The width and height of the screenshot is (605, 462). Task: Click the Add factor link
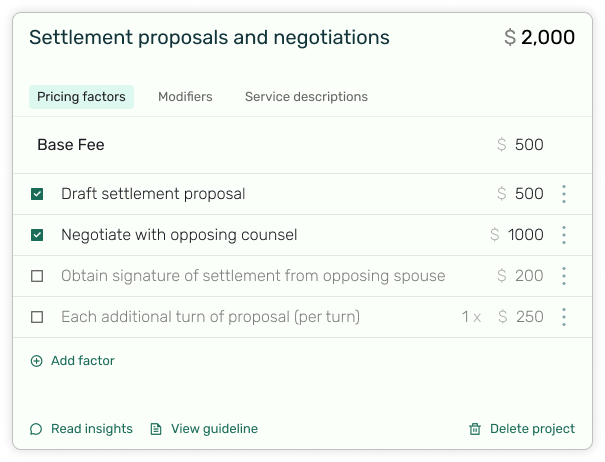(83, 361)
